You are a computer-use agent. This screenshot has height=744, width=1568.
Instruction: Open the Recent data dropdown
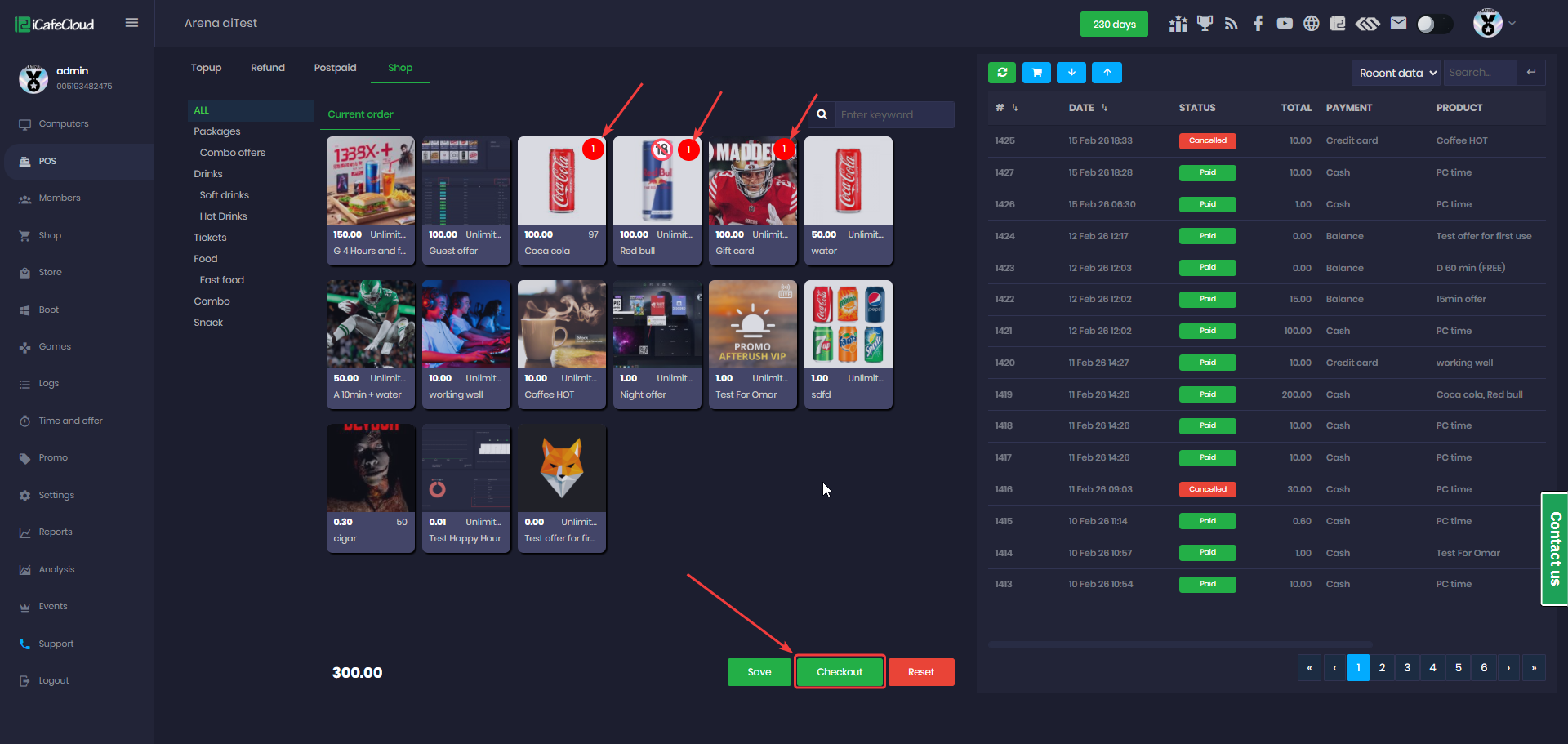[x=1396, y=73]
